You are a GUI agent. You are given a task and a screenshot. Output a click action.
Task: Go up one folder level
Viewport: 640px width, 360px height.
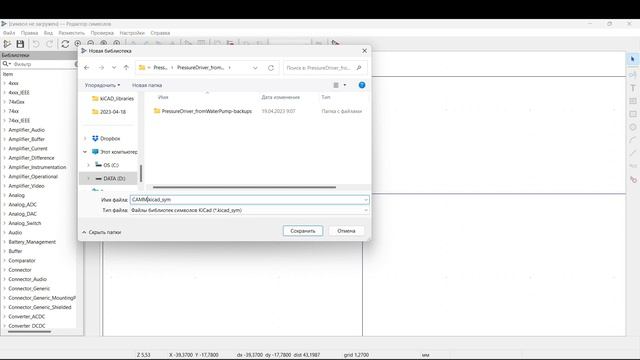click(126, 68)
